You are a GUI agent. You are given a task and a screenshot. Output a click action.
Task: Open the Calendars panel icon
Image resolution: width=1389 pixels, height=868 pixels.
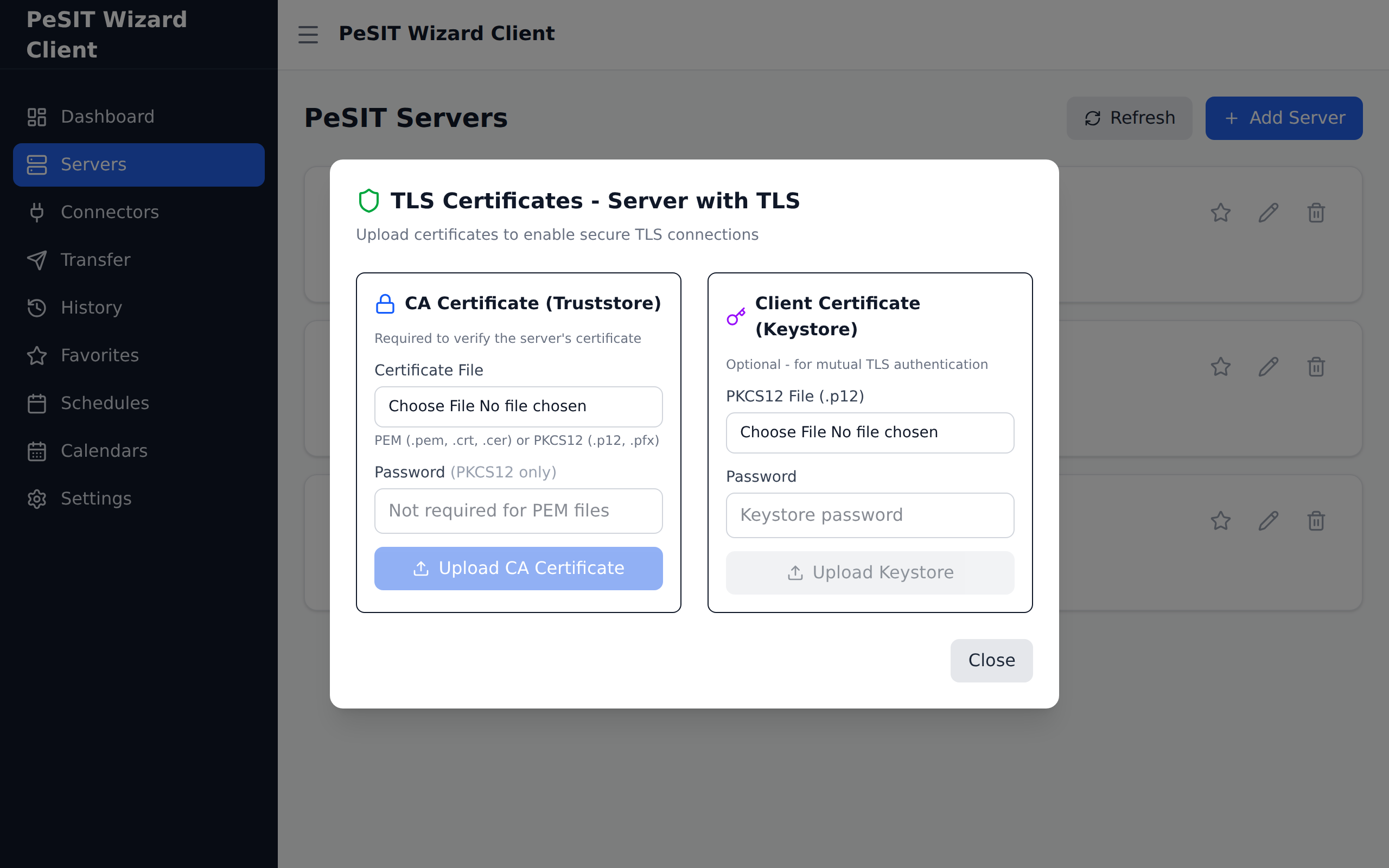pyautogui.click(x=37, y=451)
